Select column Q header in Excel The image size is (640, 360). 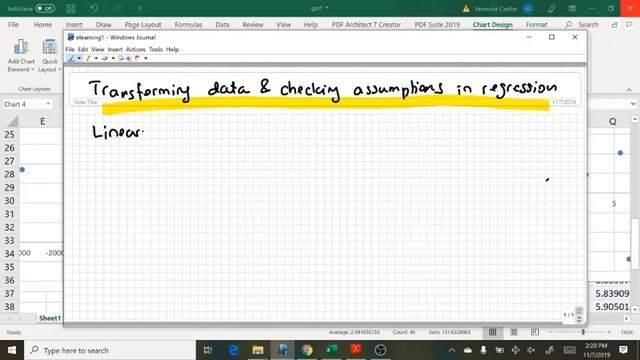tap(612, 122)
